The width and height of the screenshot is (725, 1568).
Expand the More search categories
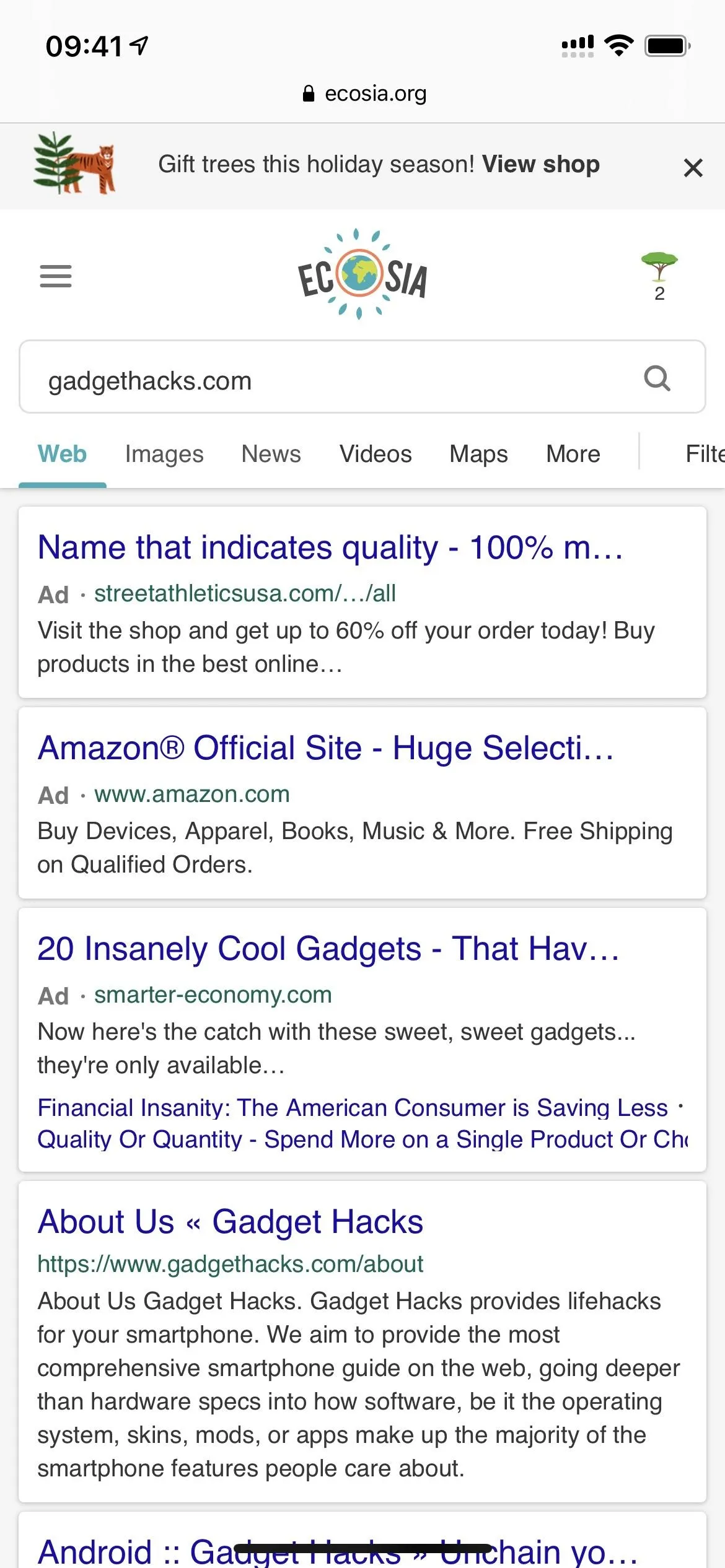pos(573,454)
